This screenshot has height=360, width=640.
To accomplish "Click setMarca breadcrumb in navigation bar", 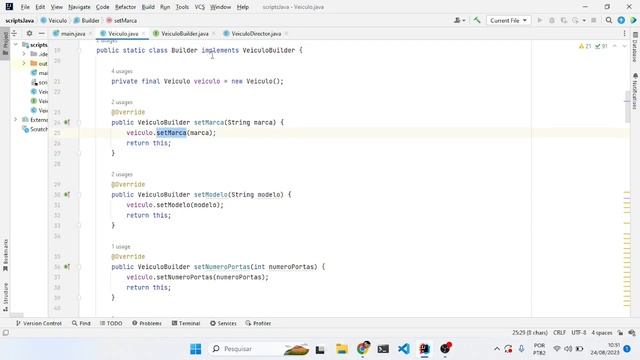I will [x=122, y=20].
